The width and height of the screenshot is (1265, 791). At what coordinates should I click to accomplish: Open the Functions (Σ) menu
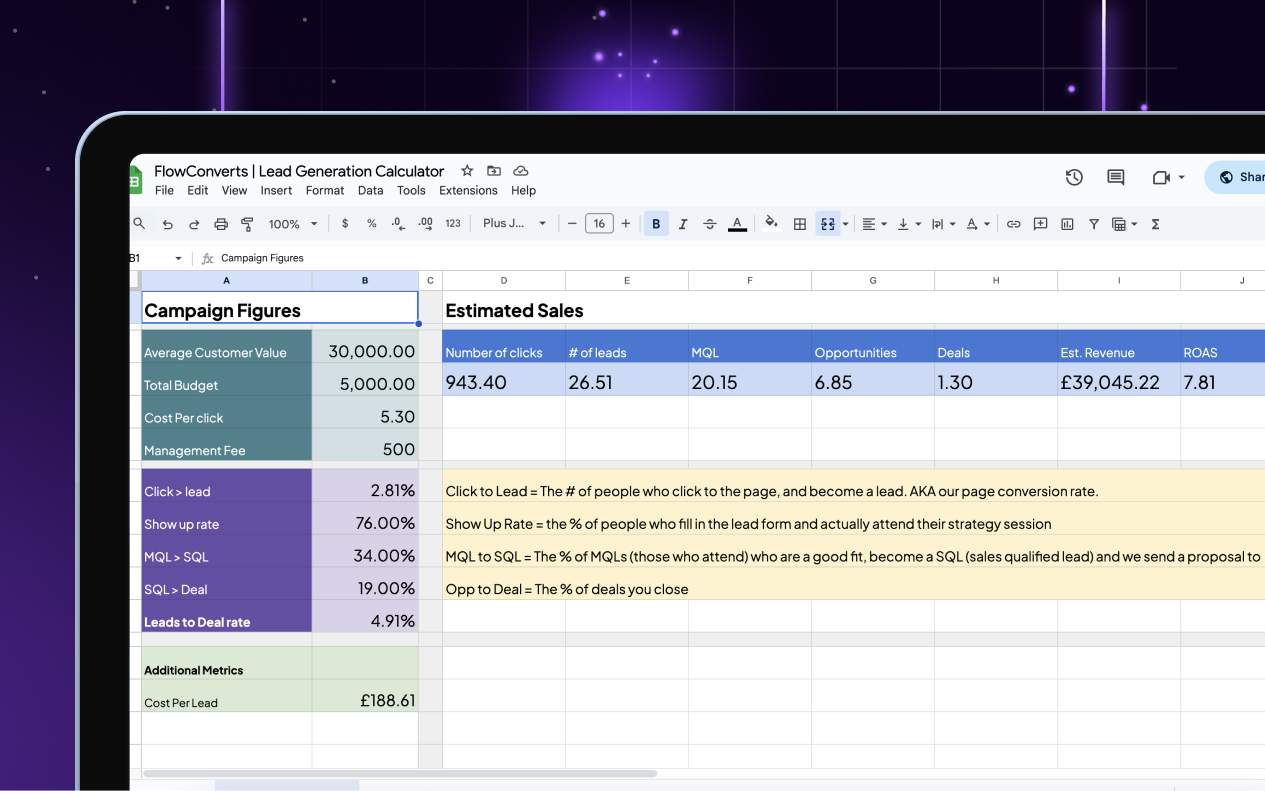1154,223
